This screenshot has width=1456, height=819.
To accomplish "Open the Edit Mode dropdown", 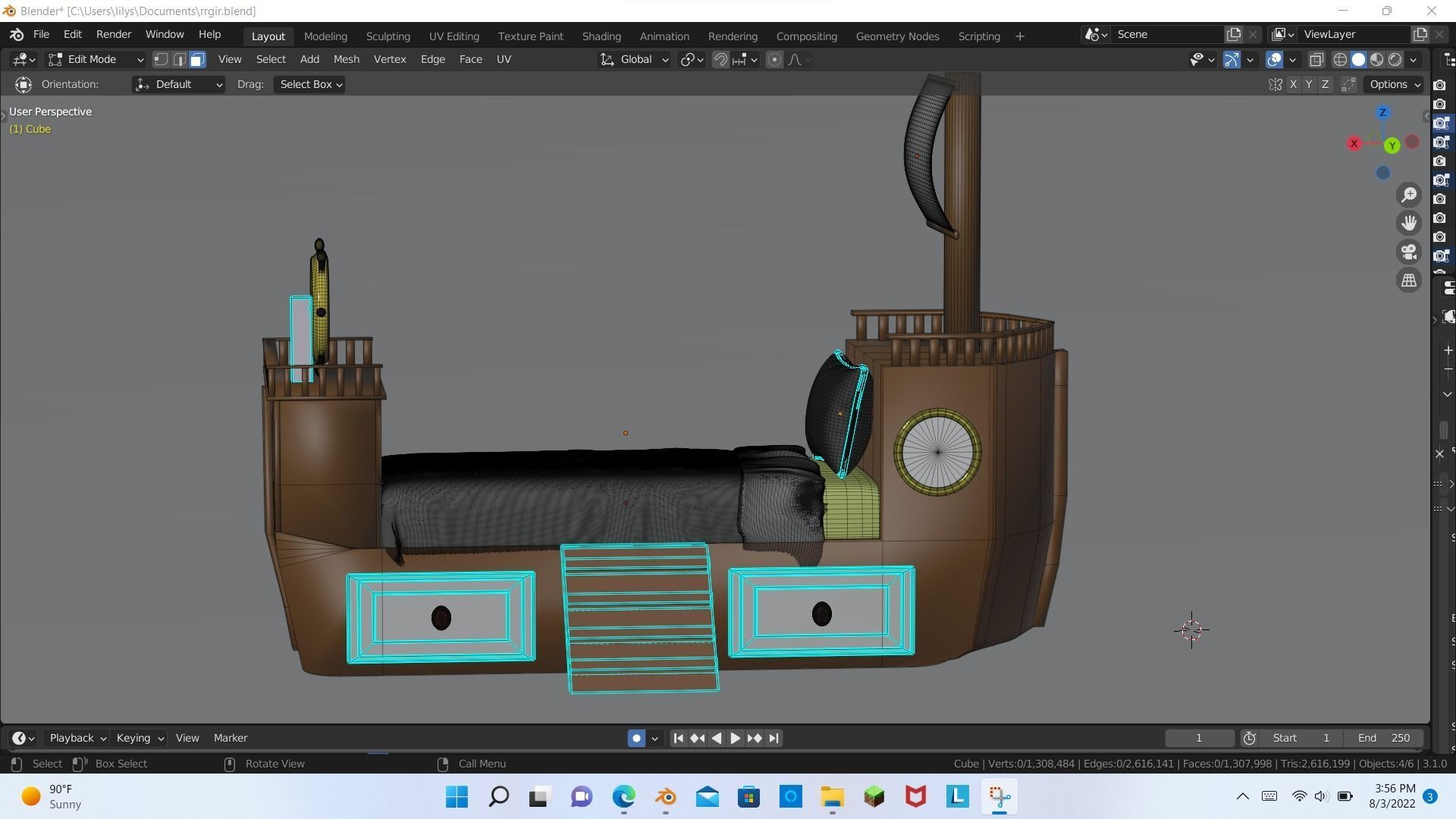I will point(95,59).
